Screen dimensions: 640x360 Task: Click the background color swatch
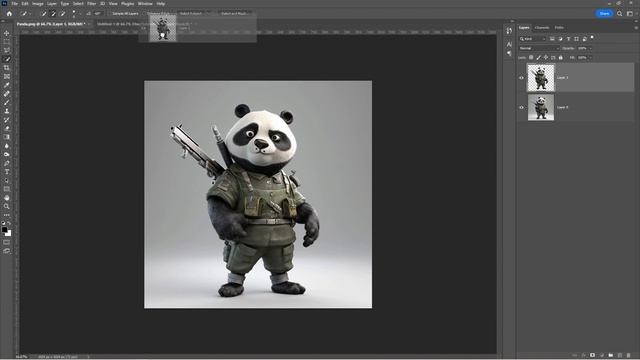tap(9, 233)
